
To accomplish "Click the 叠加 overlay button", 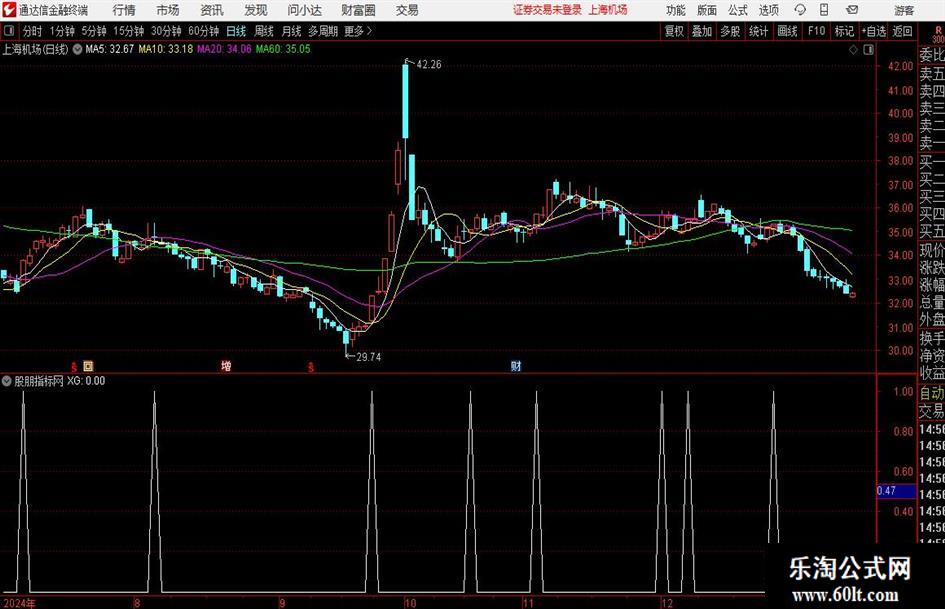I will click(702, 31).
